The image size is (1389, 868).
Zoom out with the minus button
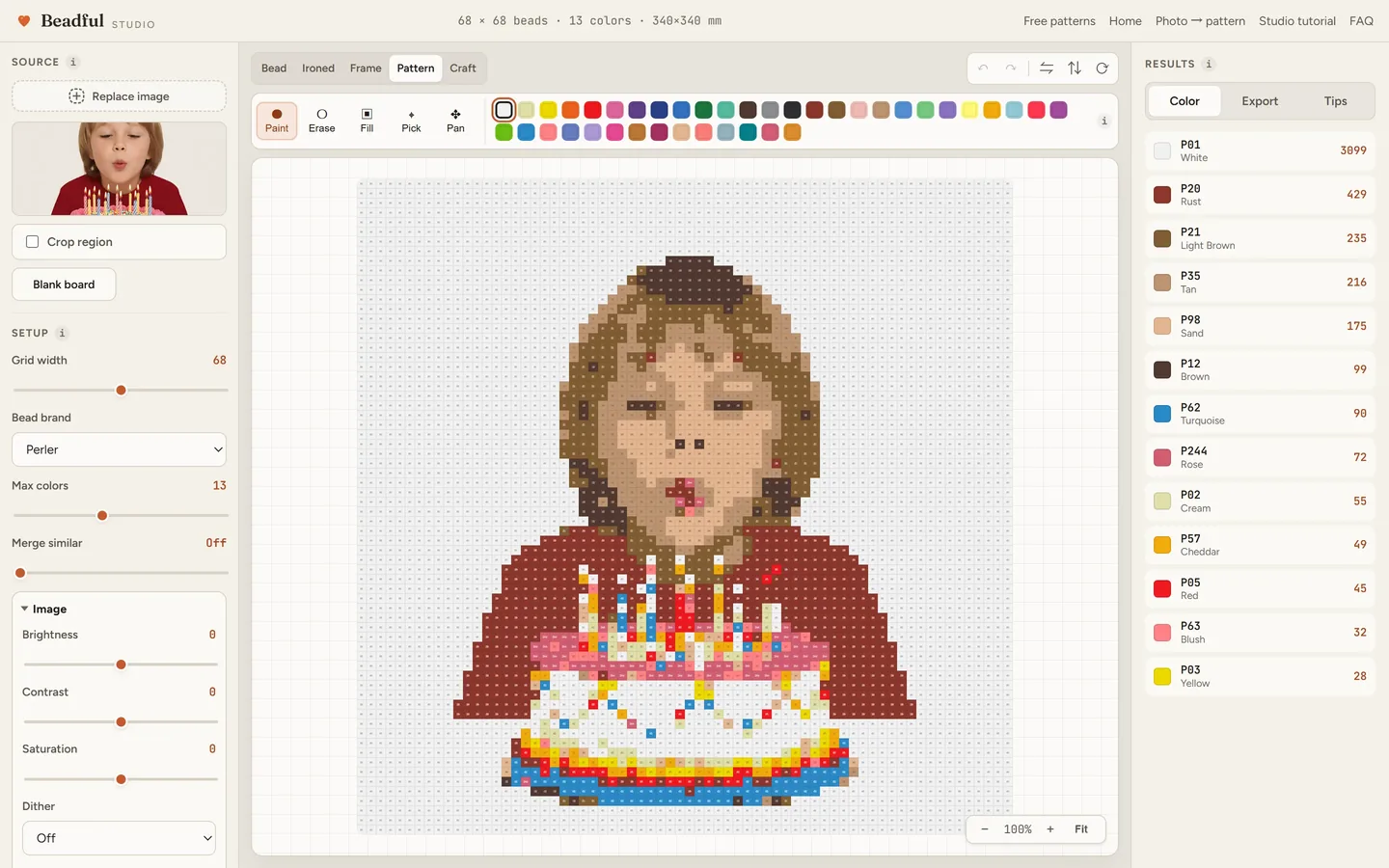985,829
